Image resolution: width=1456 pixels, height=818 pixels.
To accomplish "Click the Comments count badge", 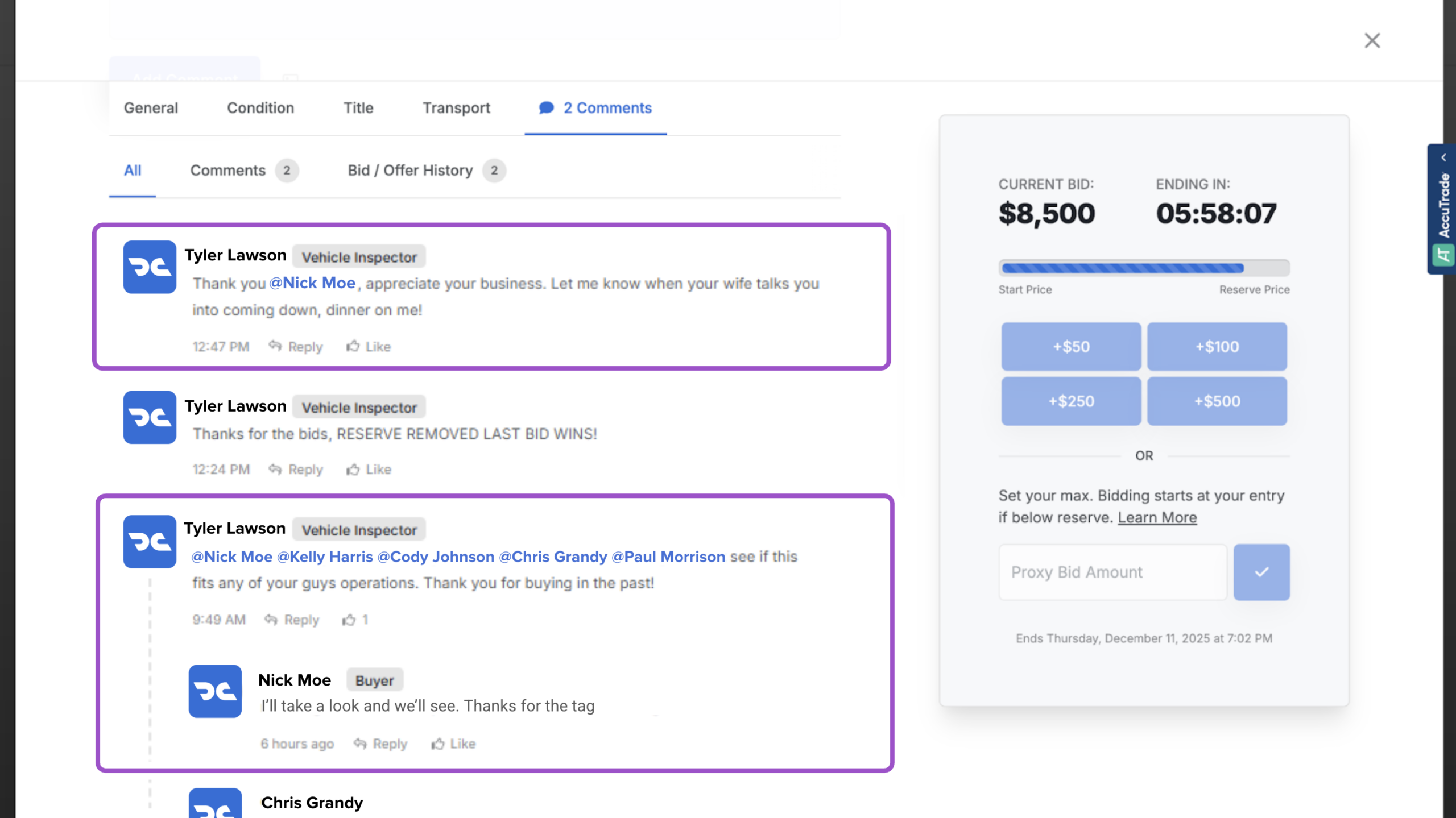I will pos(287,171).
